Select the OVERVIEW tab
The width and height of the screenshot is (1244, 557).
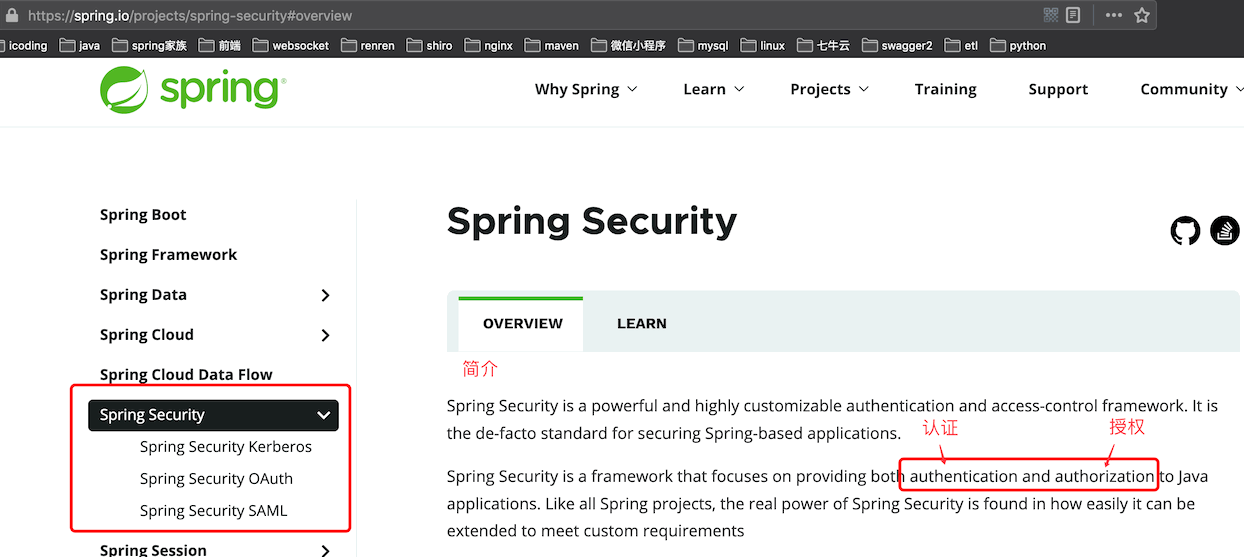(522, 324)
